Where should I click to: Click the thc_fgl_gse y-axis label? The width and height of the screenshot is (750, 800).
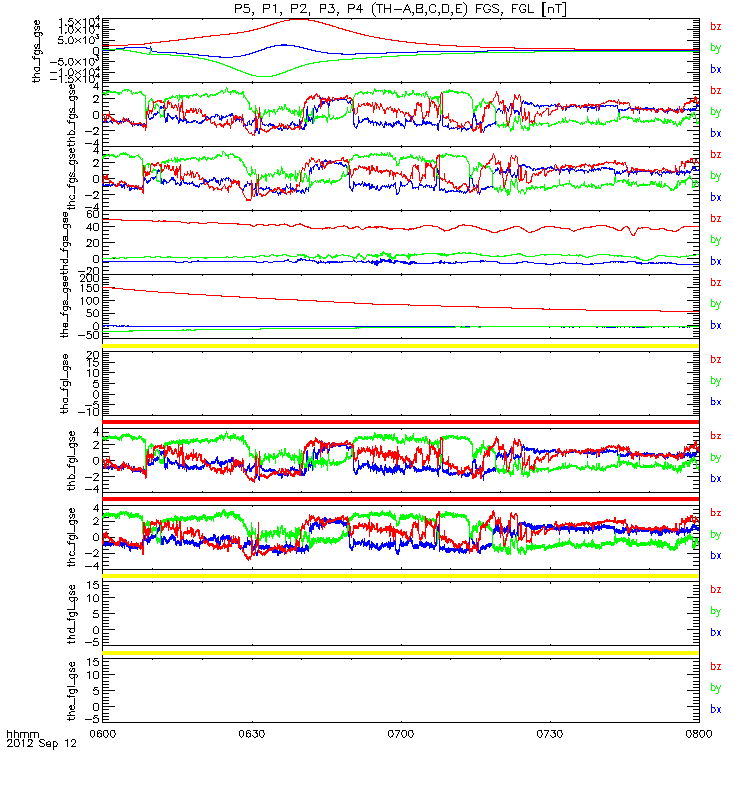[x=71, y=537]
